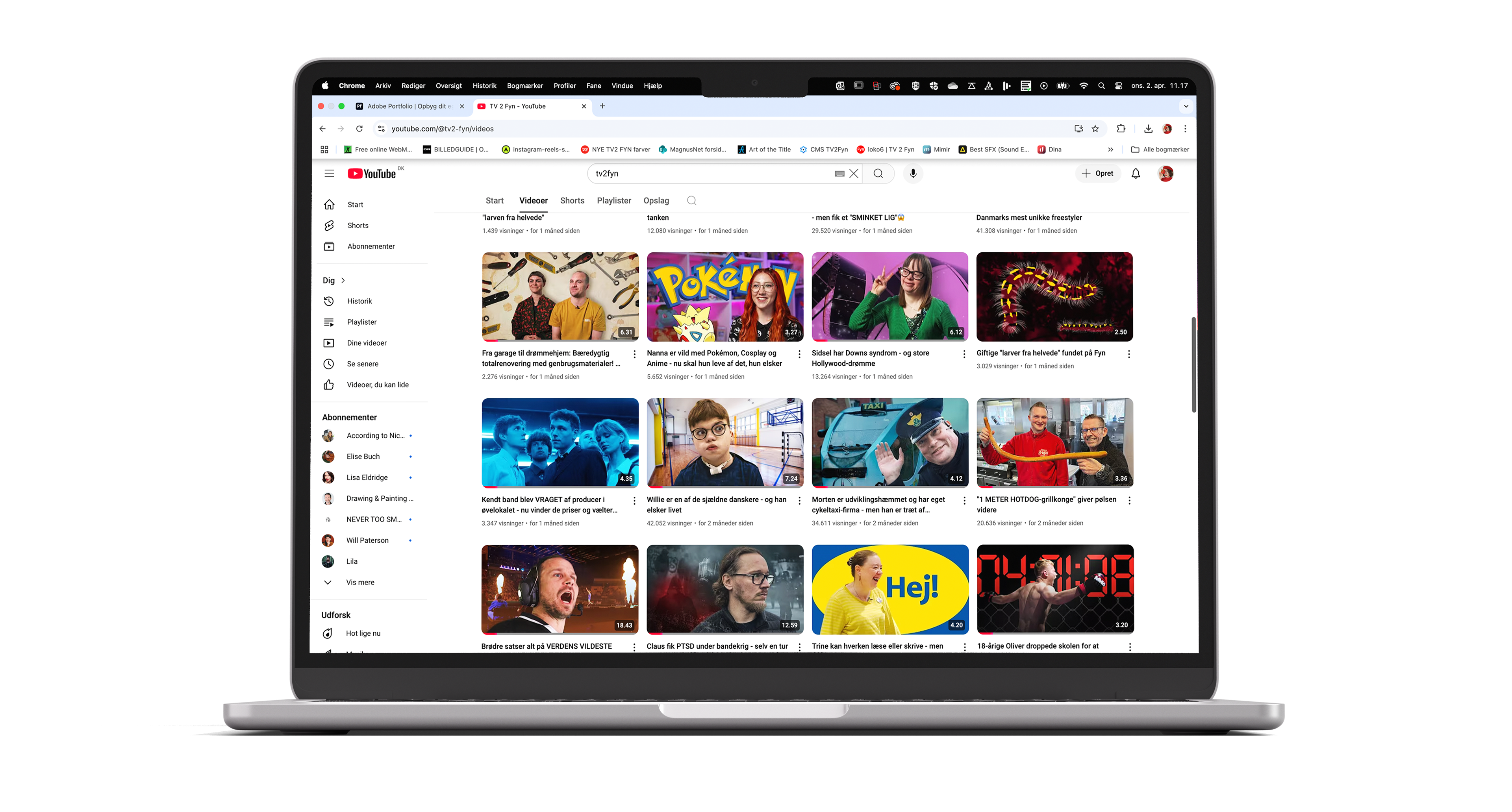Image resolution: width=1512 pixels, height=812 pixels.
Task: Play the Pokémon thumbnail video
Action: click(725, 297)
